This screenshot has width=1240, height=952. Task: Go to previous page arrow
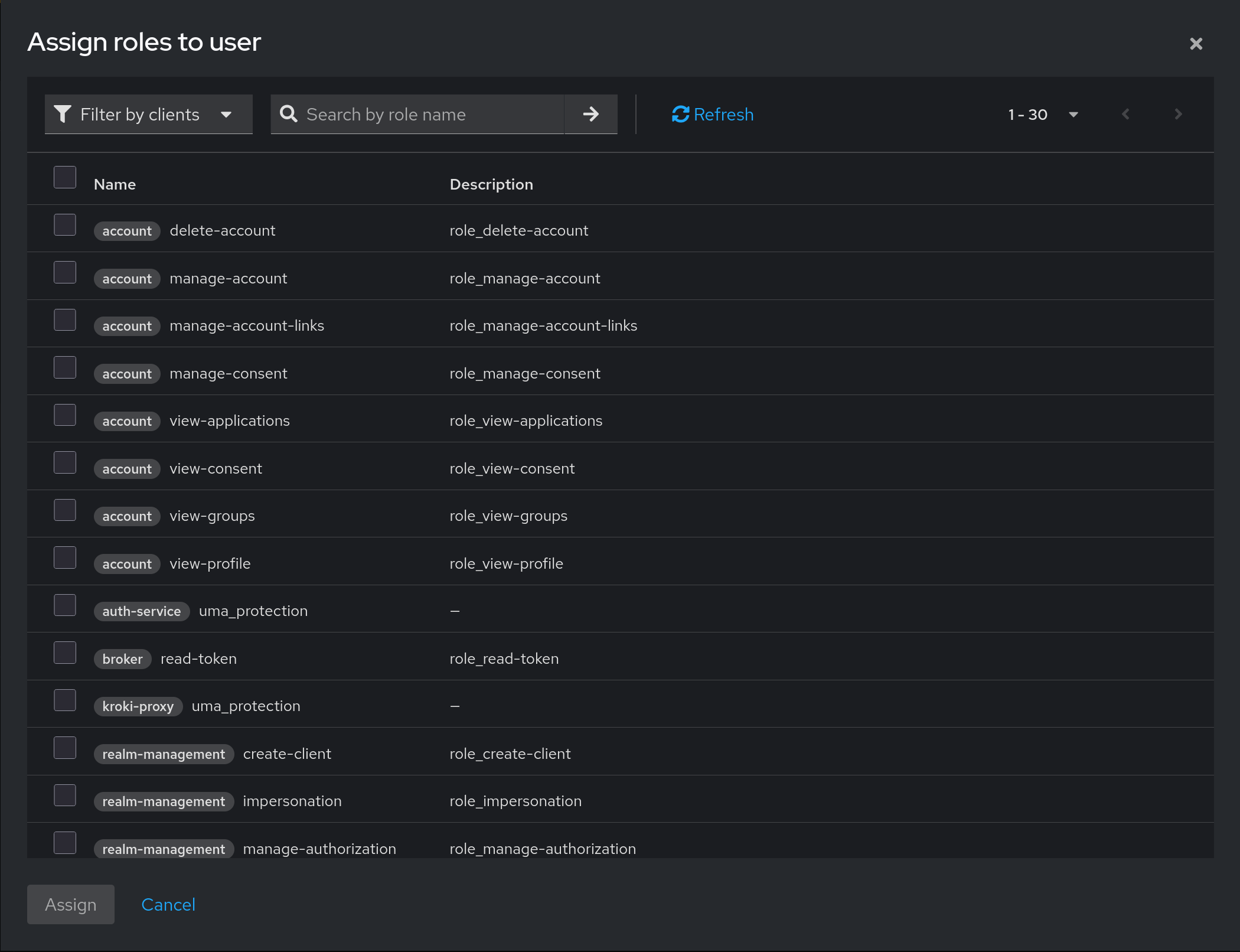pos(1125,114)
